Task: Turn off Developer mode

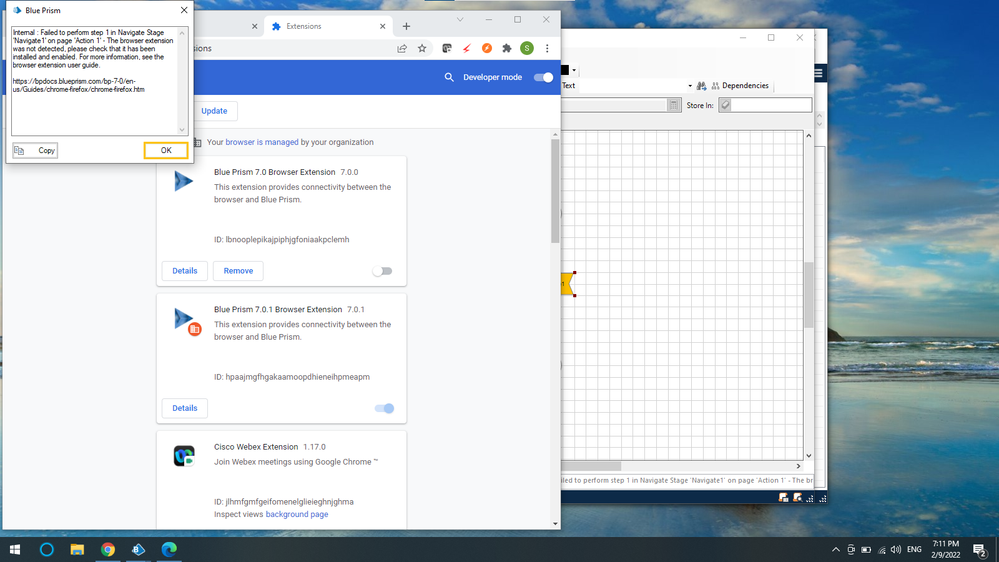Action: [x=543, y=77]
